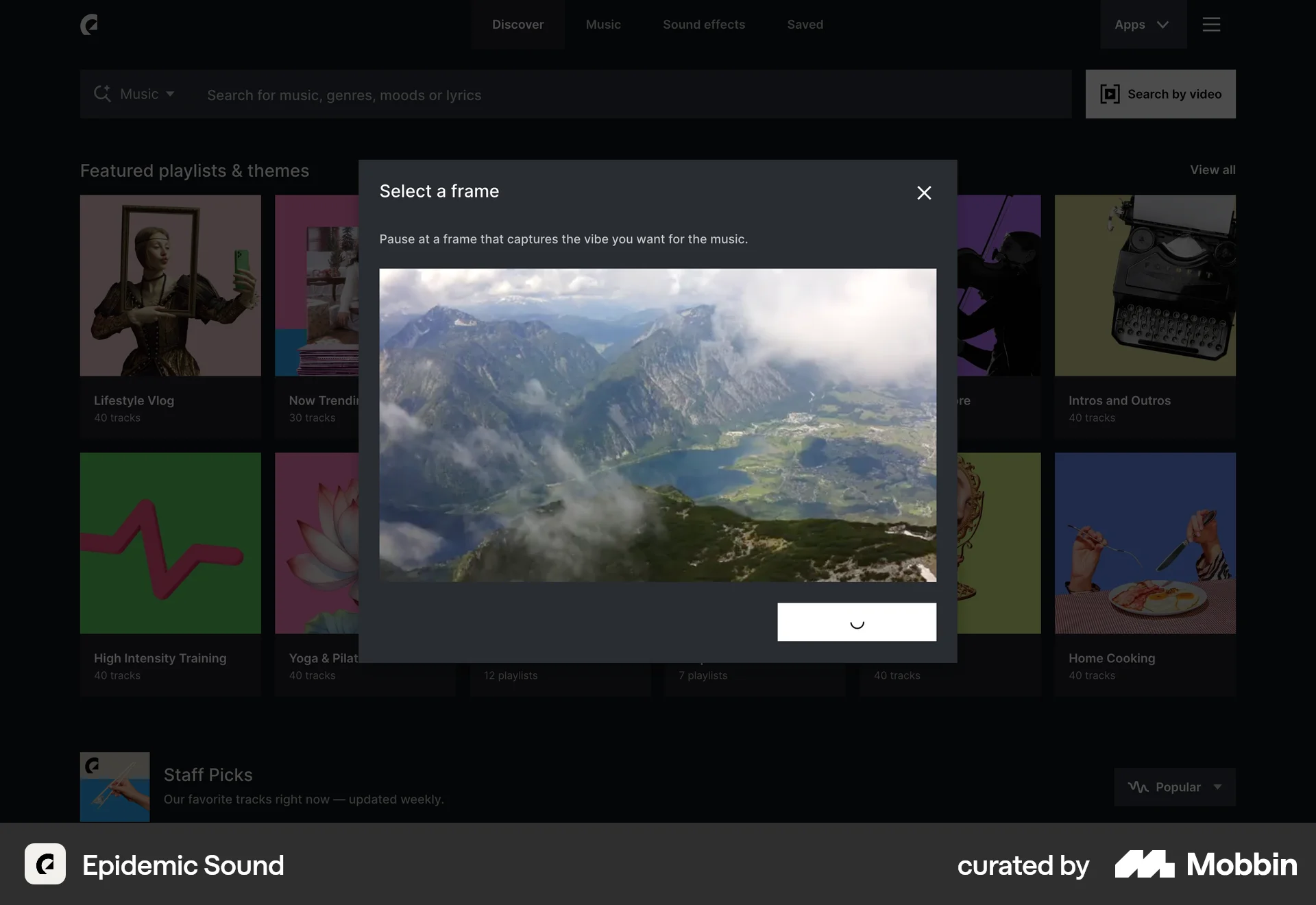Screen dimensions: 1316x905
Task: Click the waveform icon beside Popular
Action: 1137,787
